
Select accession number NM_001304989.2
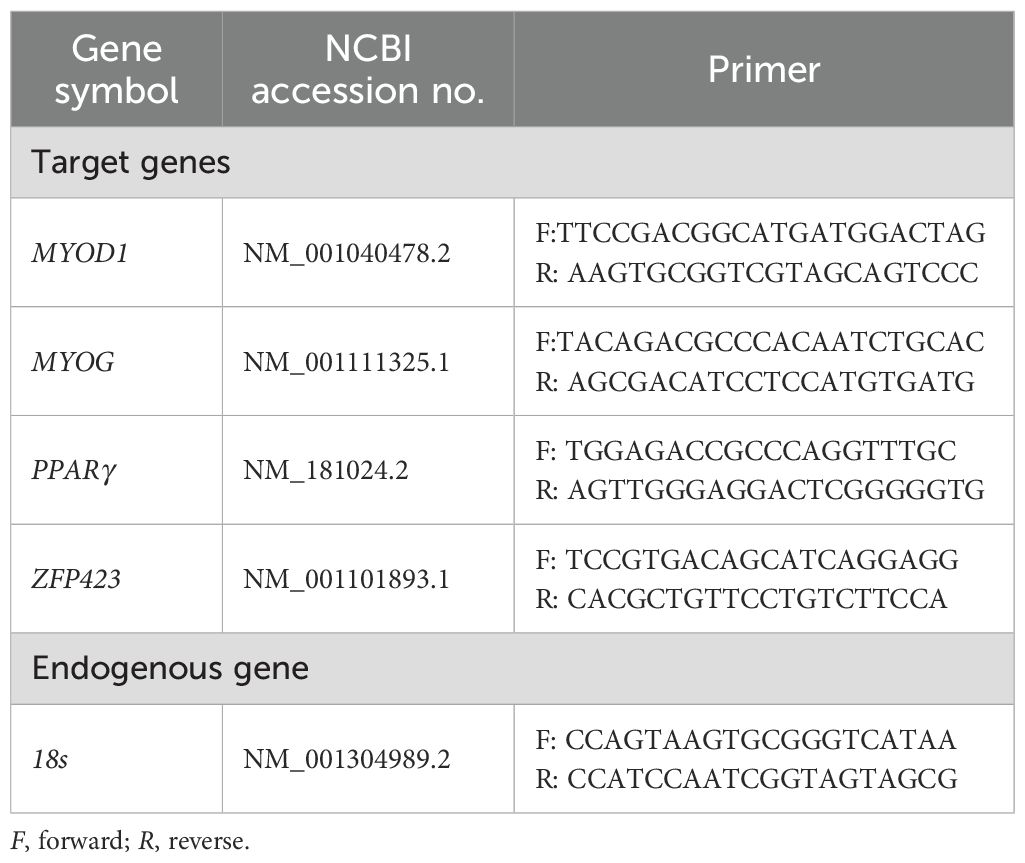pos(347,759)
